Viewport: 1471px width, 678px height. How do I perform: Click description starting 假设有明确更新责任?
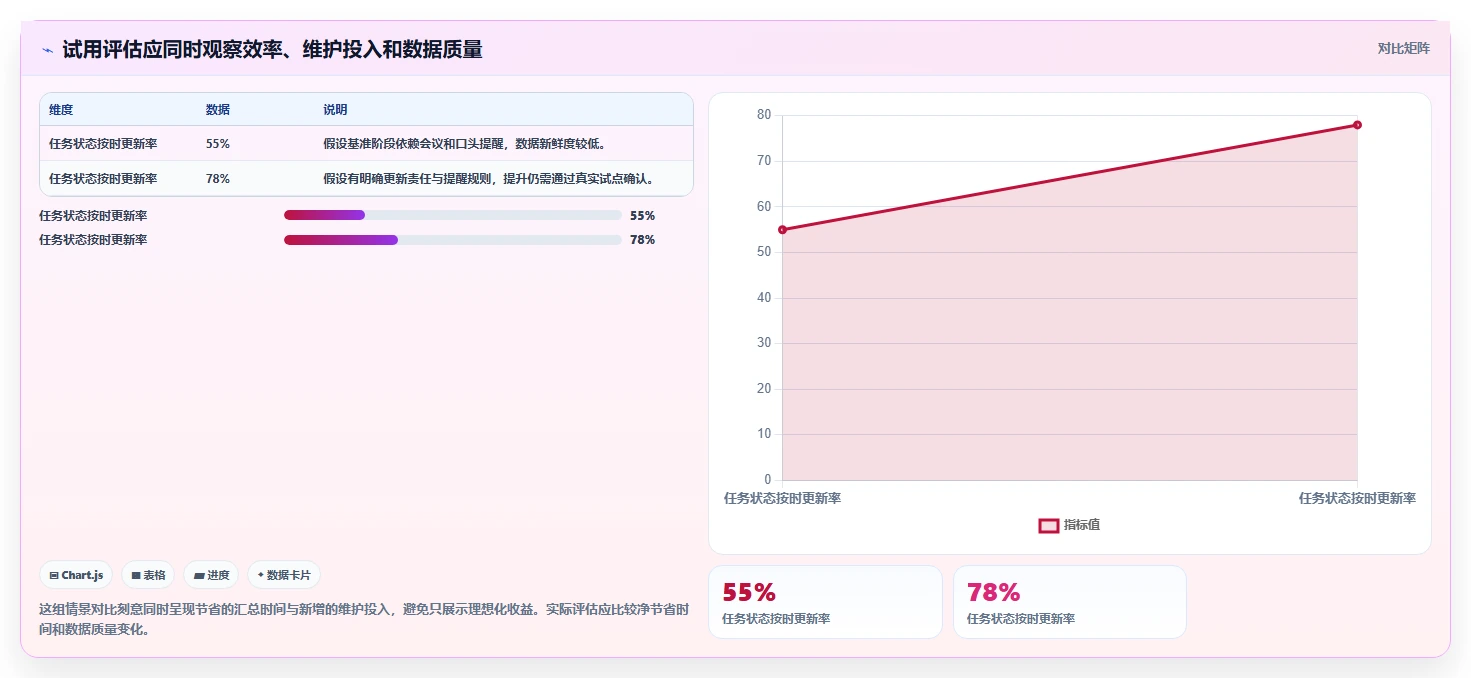tap(490, 179)
